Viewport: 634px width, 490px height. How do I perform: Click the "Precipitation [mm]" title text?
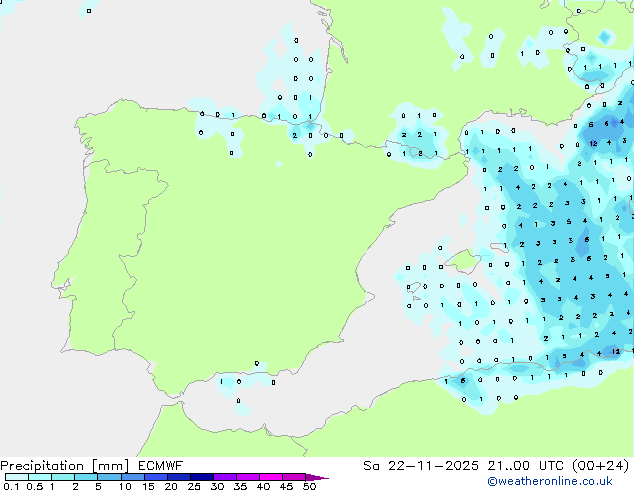tap(65, 466)
